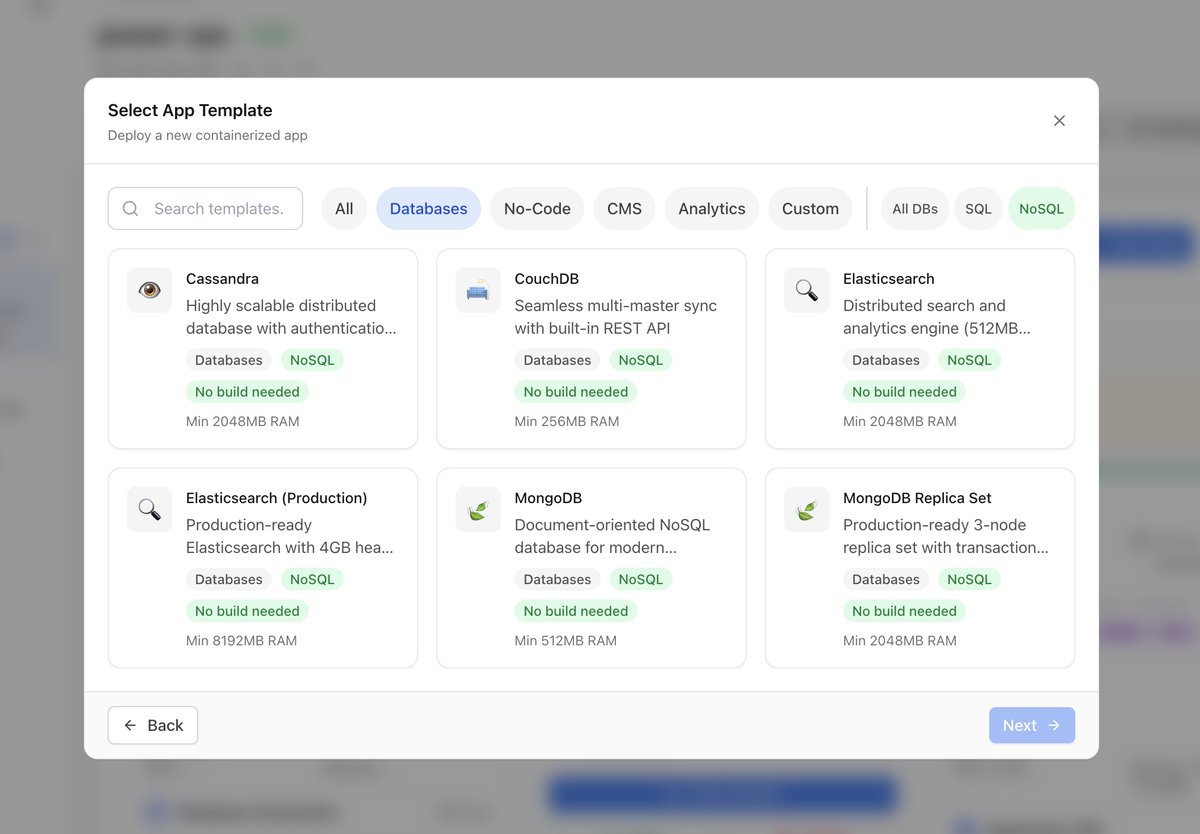Click Min 2048MB RAM on Cassandra card
Image resolution: width=1200 pixels, height=834 pixels.
click(x=243, y=421)
